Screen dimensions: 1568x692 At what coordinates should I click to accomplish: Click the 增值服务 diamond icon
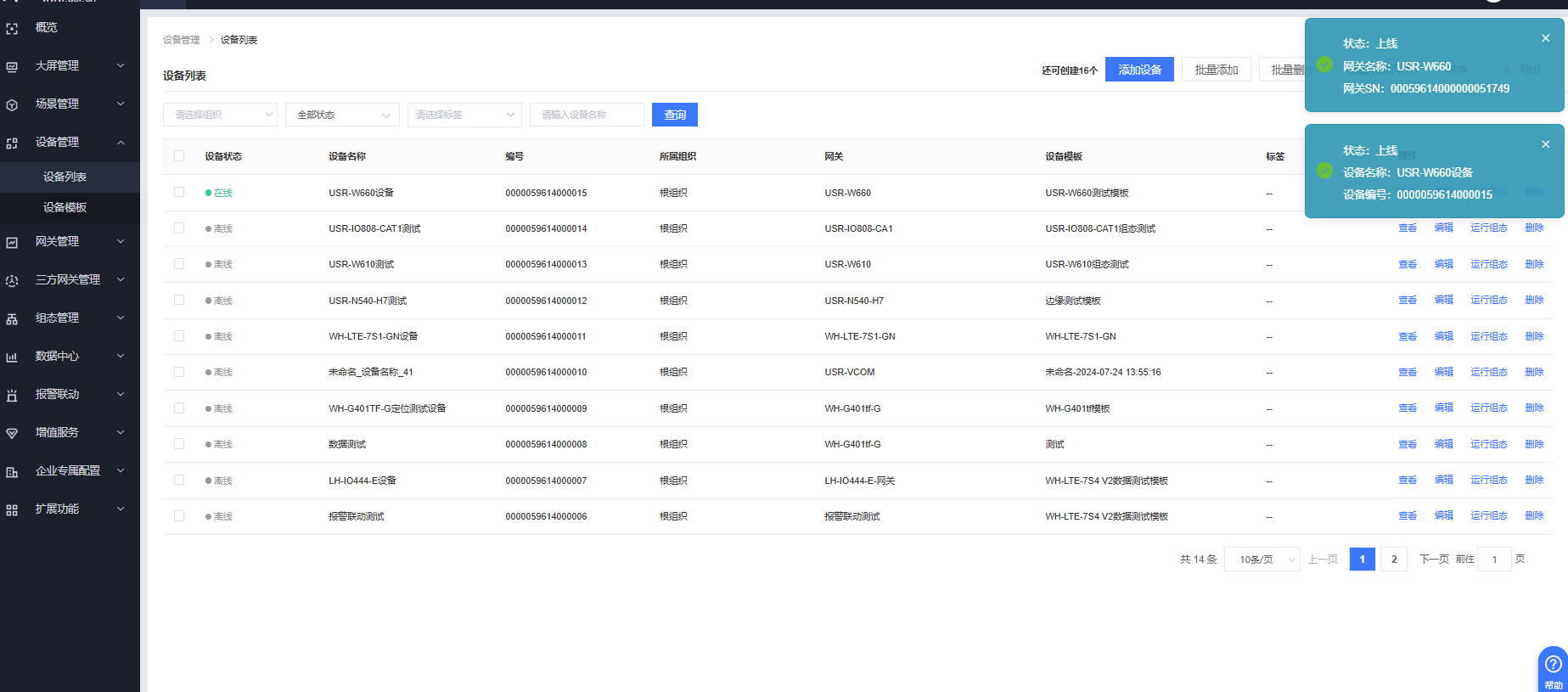pos(12,433)
